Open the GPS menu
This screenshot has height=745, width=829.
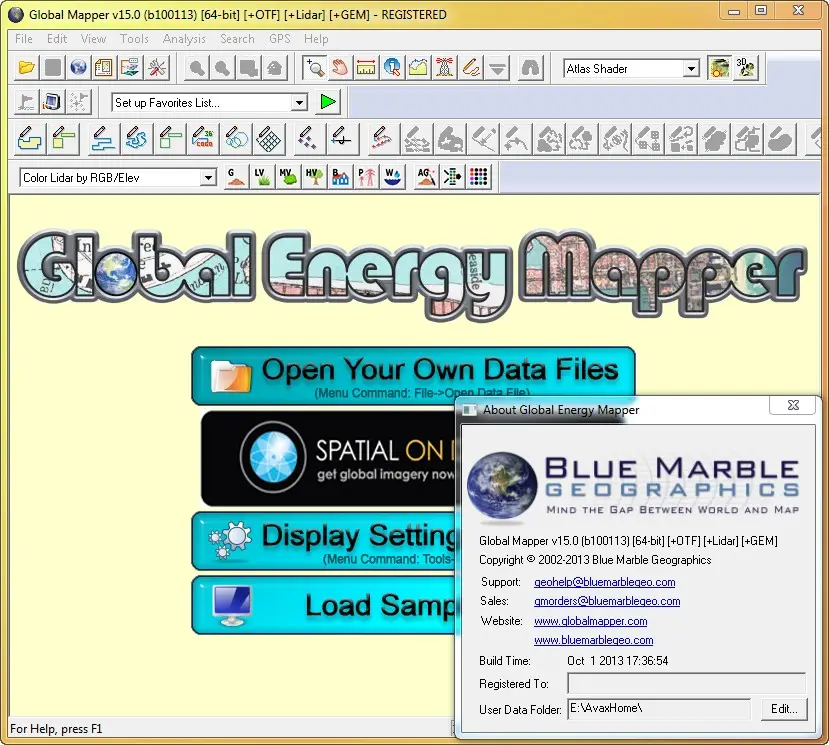coord(280,39)
